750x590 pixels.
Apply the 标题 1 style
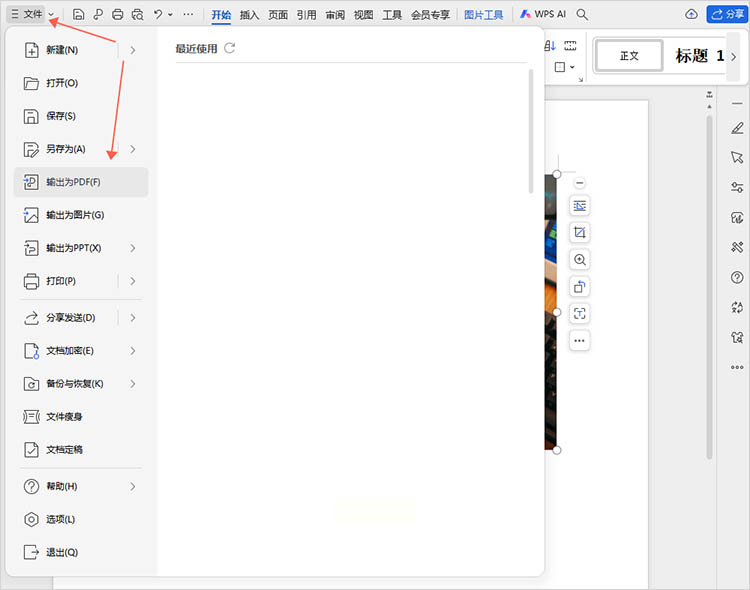pyautogui.click(x=699, y=56)
